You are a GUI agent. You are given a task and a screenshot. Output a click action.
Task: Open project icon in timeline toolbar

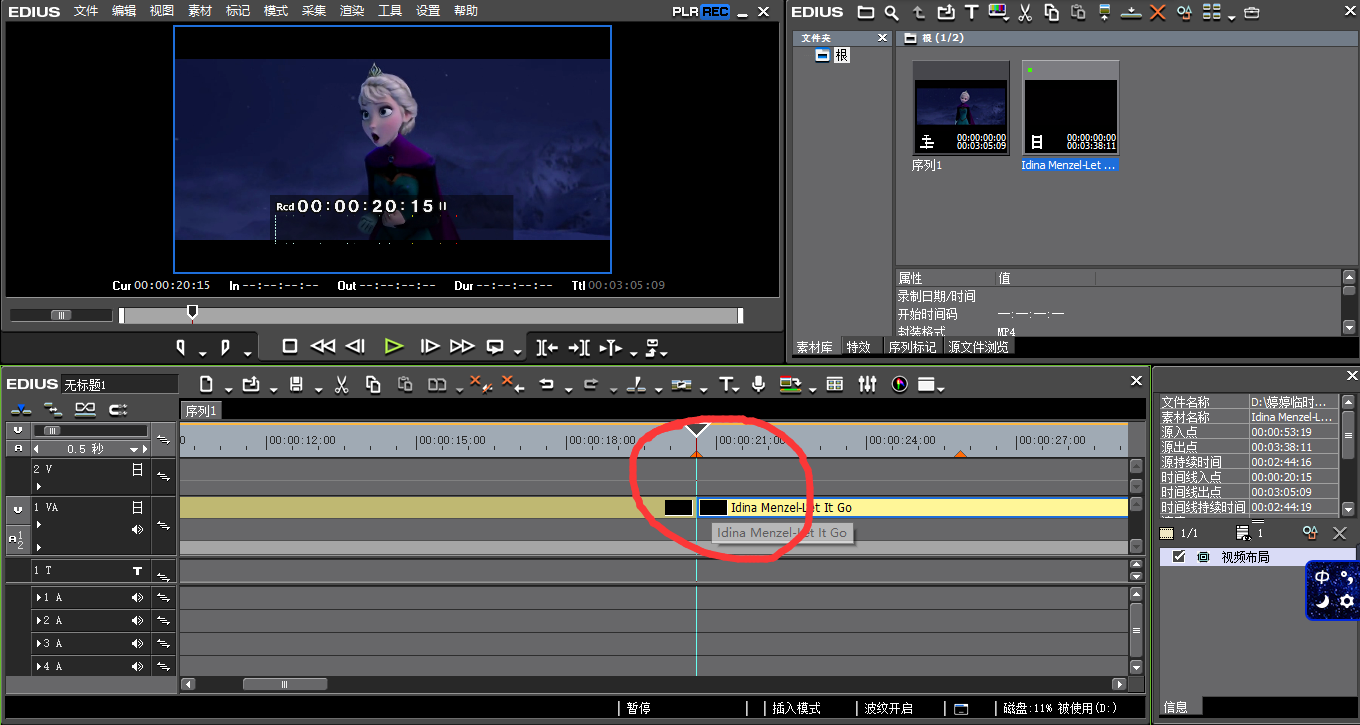tap(250, 384)
